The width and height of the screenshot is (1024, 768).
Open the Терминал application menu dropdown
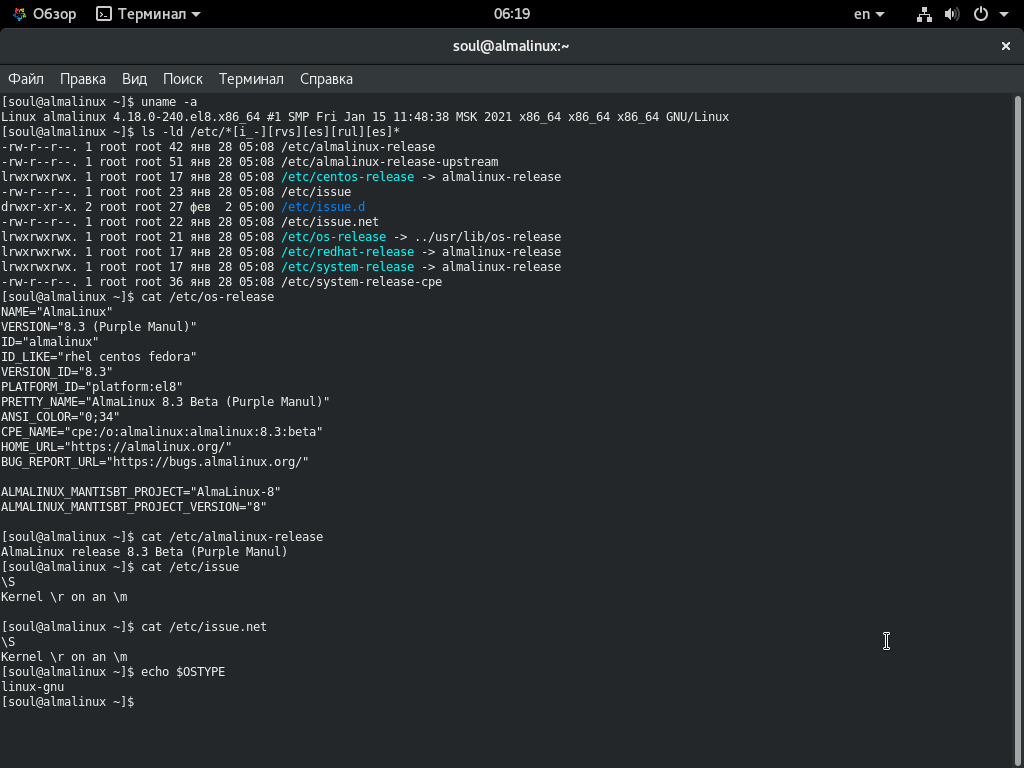point(148,14)
